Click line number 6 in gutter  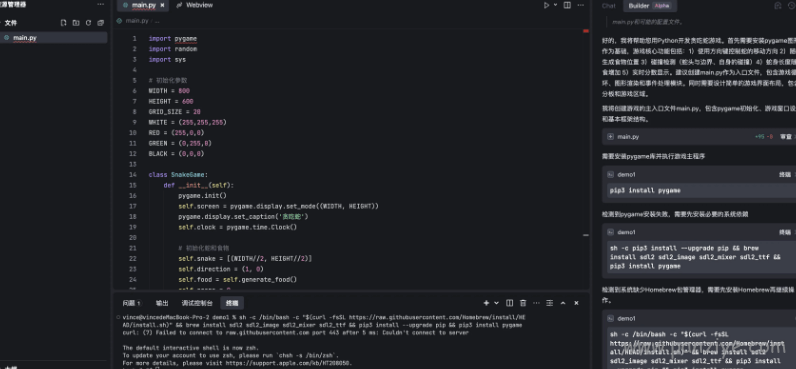(x=134, y=91)
